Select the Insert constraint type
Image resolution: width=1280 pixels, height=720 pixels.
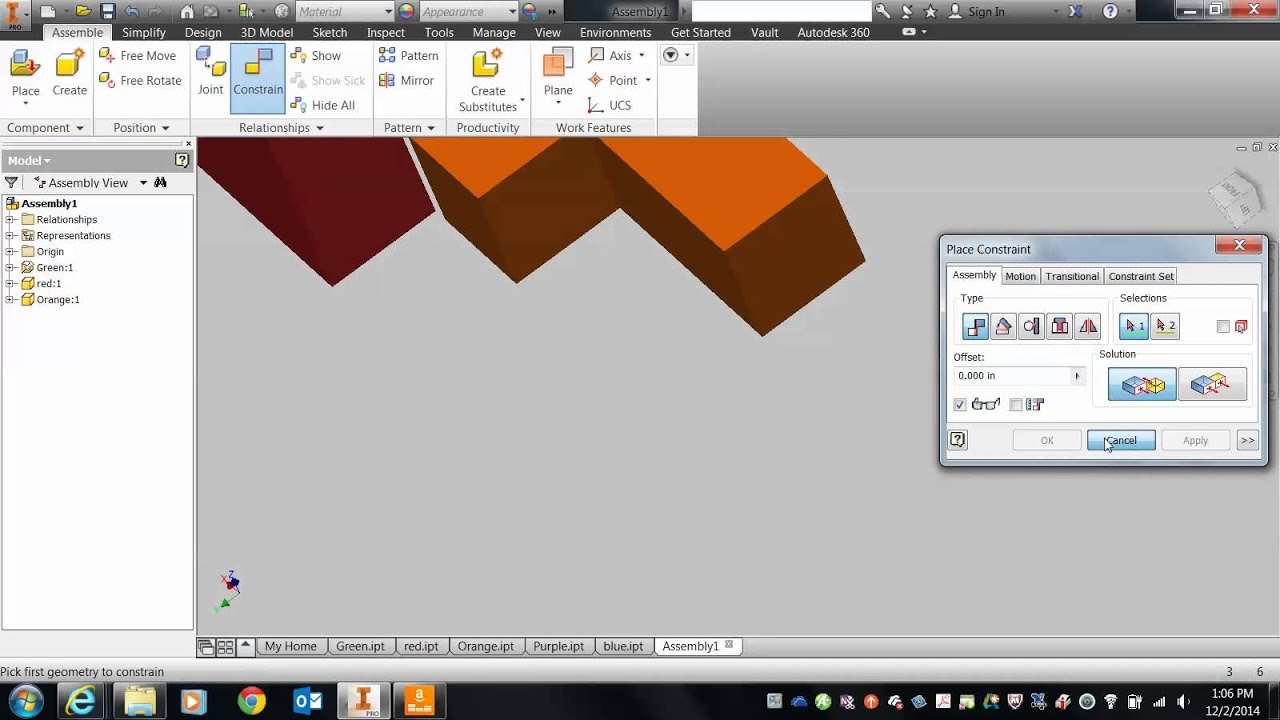tap(1059, 326)
